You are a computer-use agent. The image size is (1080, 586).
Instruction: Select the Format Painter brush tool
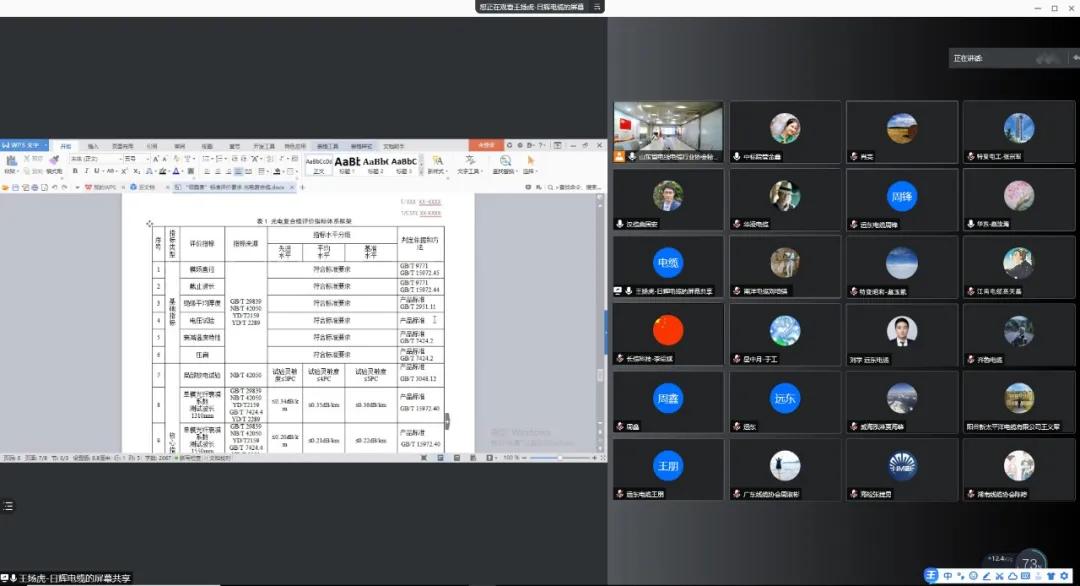[x=54, y=160]
